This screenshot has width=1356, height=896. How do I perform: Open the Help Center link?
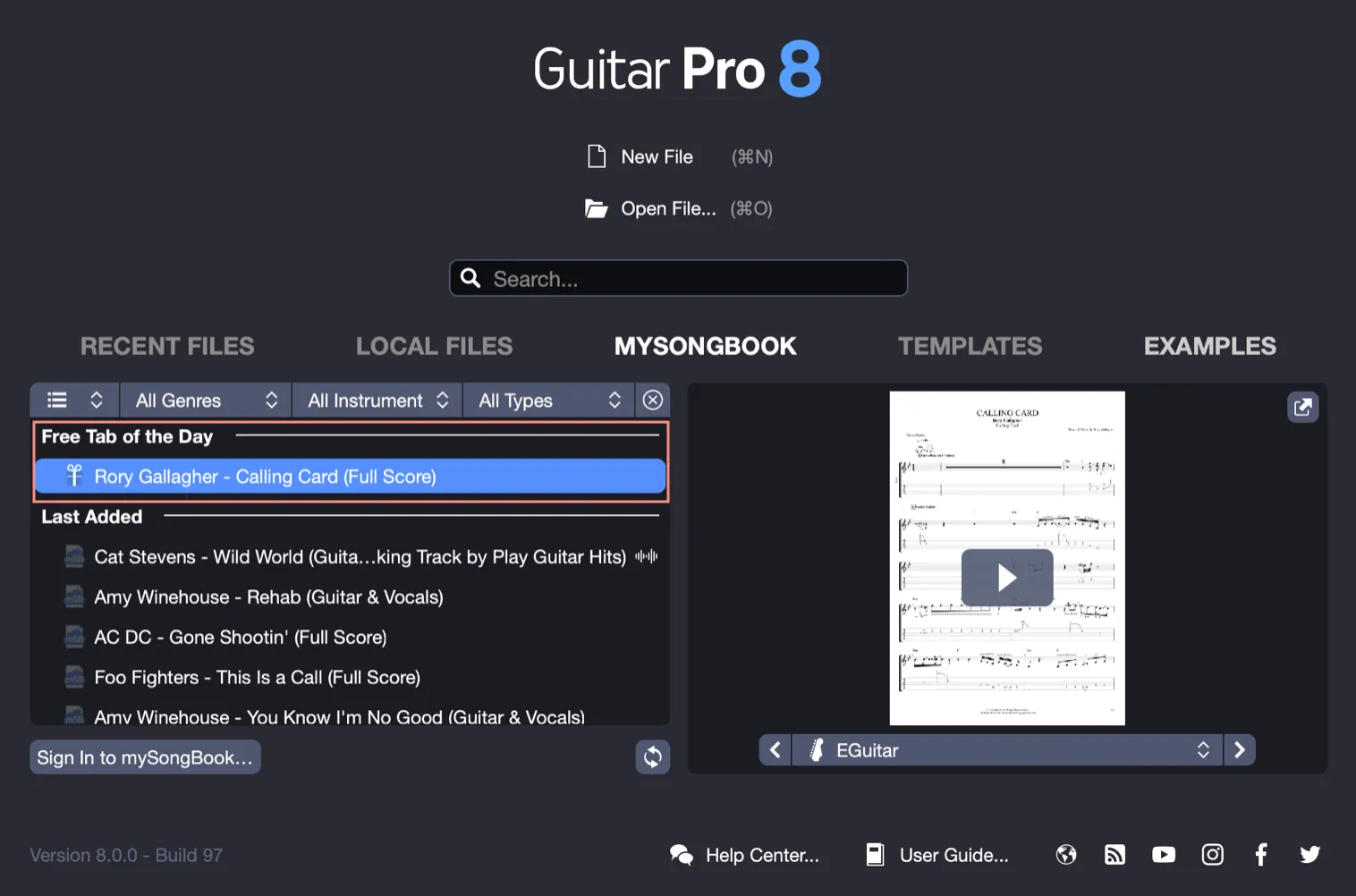pyautogui.click(x=762, y=855)
